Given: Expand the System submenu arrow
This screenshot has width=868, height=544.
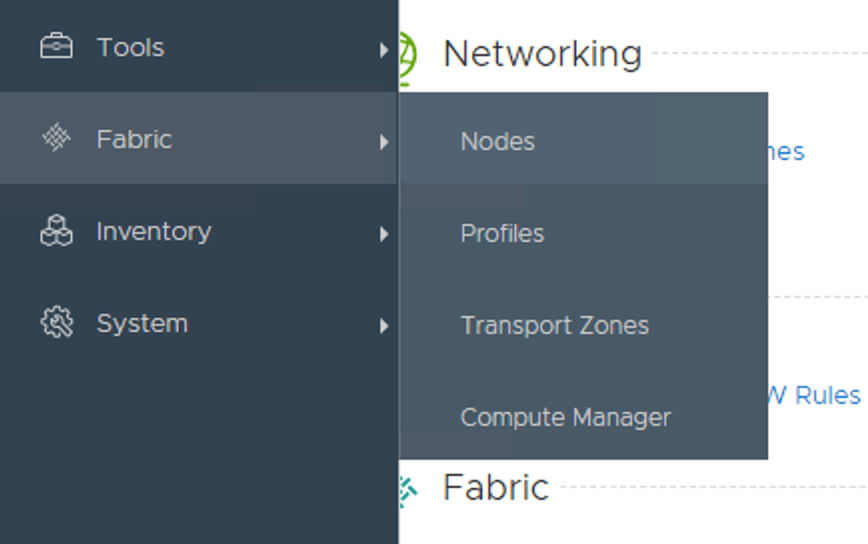Looking at the screenshot, I should tap(384, 325).
